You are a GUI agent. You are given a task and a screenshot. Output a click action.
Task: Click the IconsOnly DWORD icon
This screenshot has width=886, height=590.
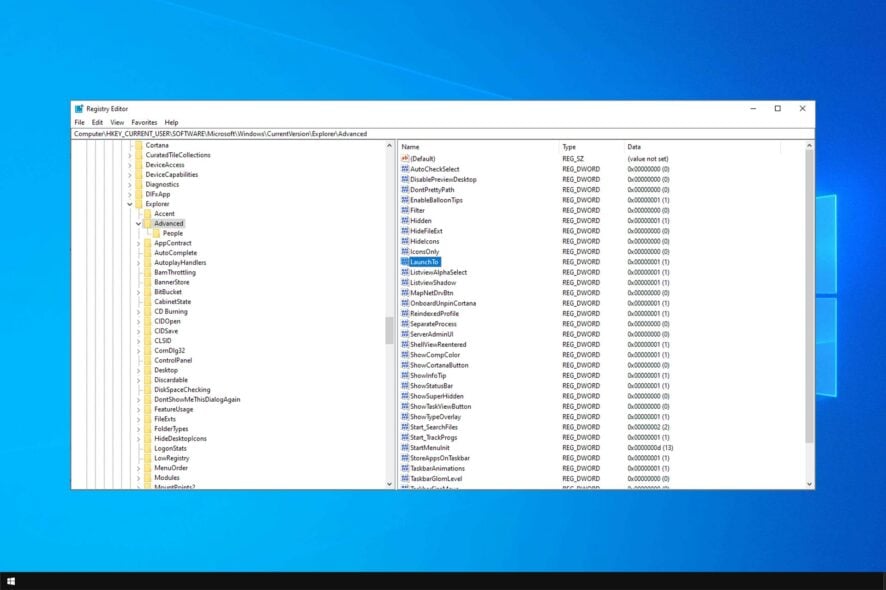click(405, 251)
